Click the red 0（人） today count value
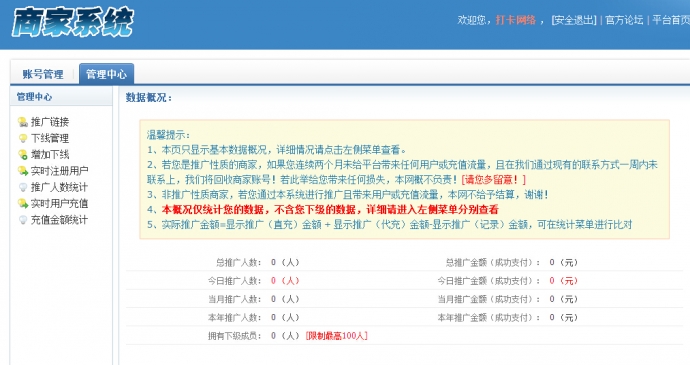Viewport: 690px width, 365px height. click(285, 281)
